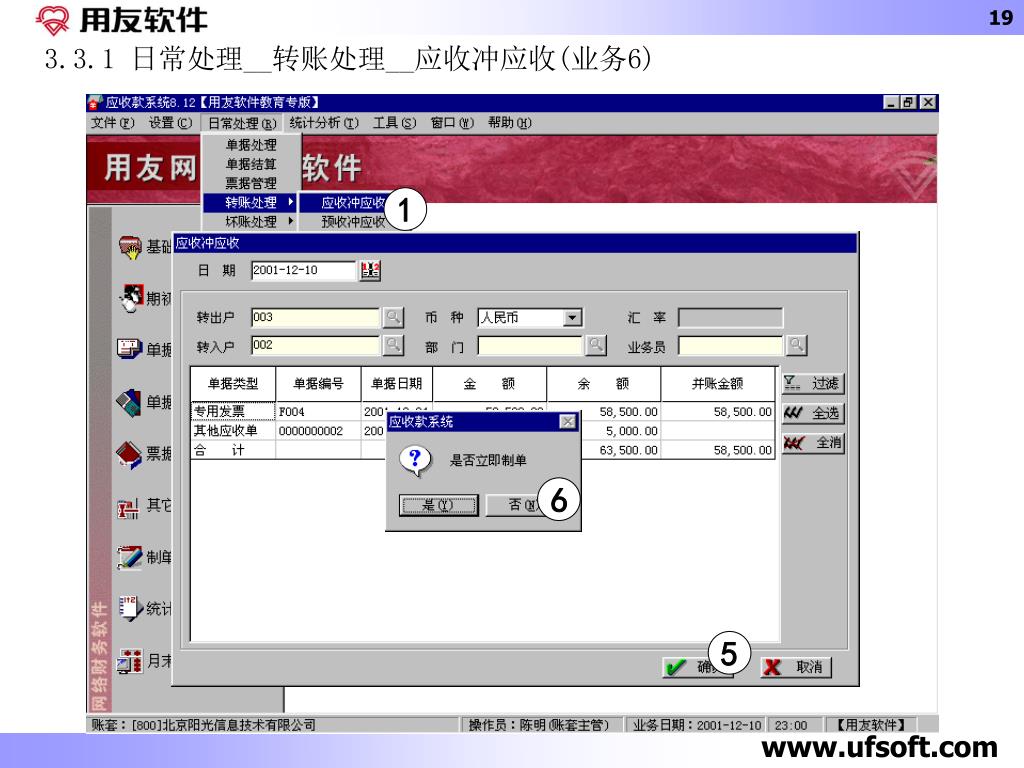Open the 帮助(H) menu

pos(509,123)
